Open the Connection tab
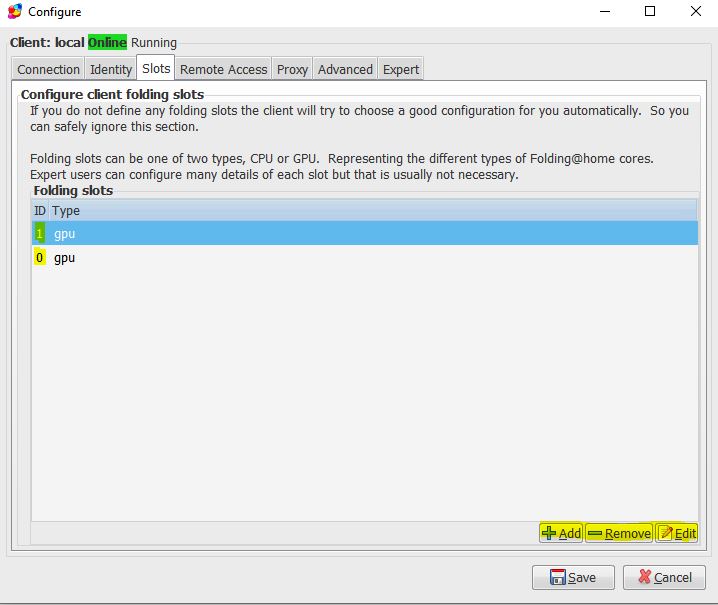The height and width of the screenshot is (605, 718). 48,69
